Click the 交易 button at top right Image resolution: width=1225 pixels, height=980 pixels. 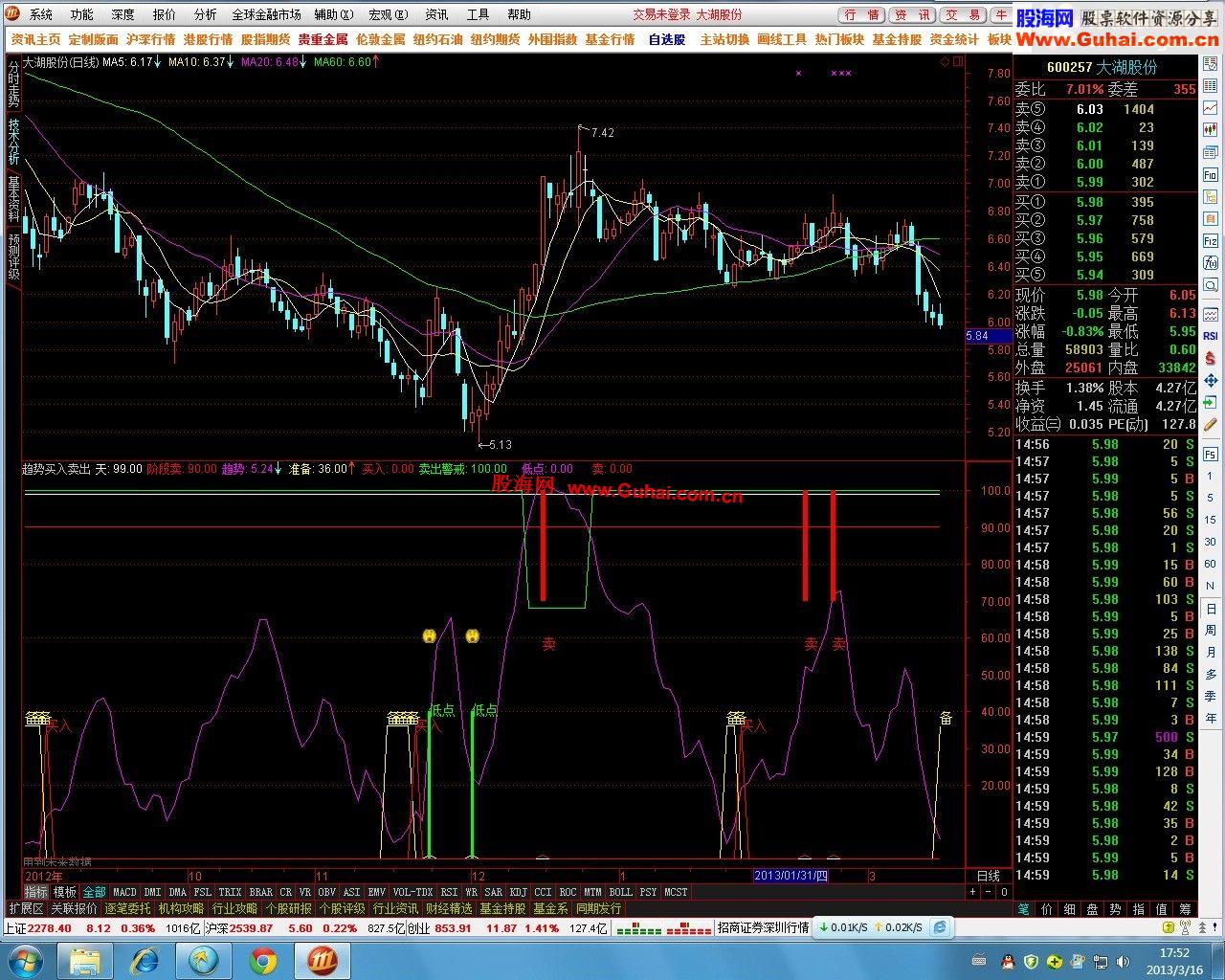962,15
